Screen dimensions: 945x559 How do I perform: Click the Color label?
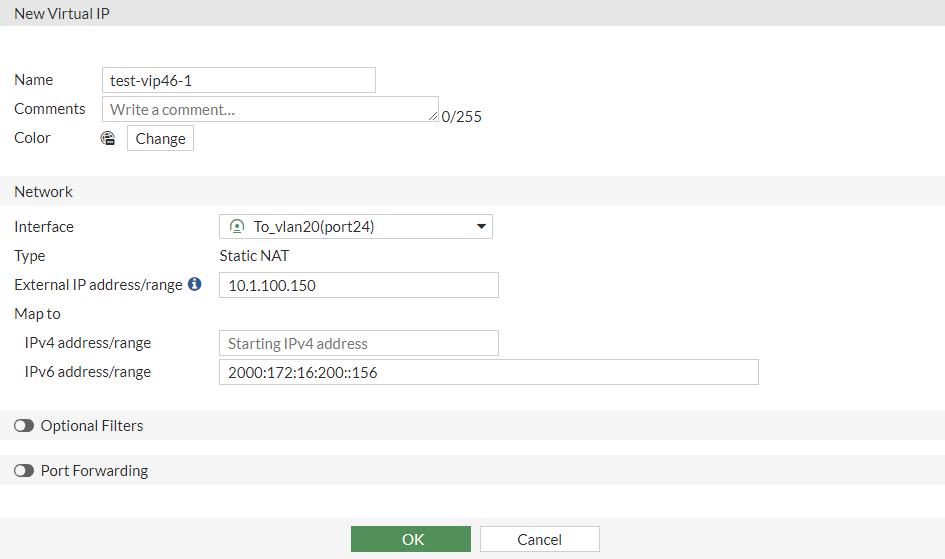click(33, 138)
